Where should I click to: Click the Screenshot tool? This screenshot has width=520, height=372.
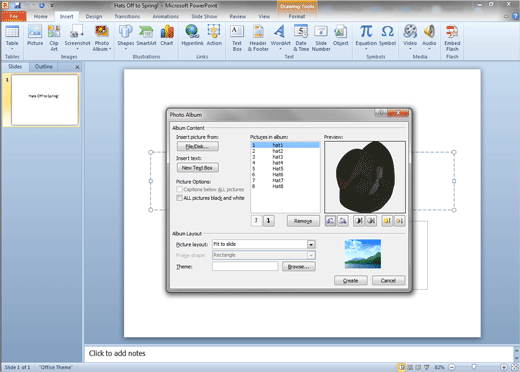coord(77,38)
